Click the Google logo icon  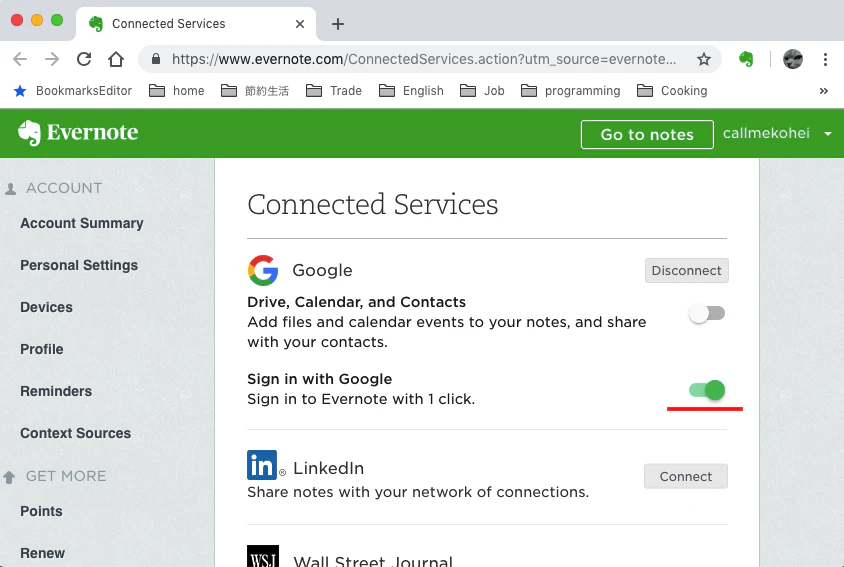[x=263, y=270]
